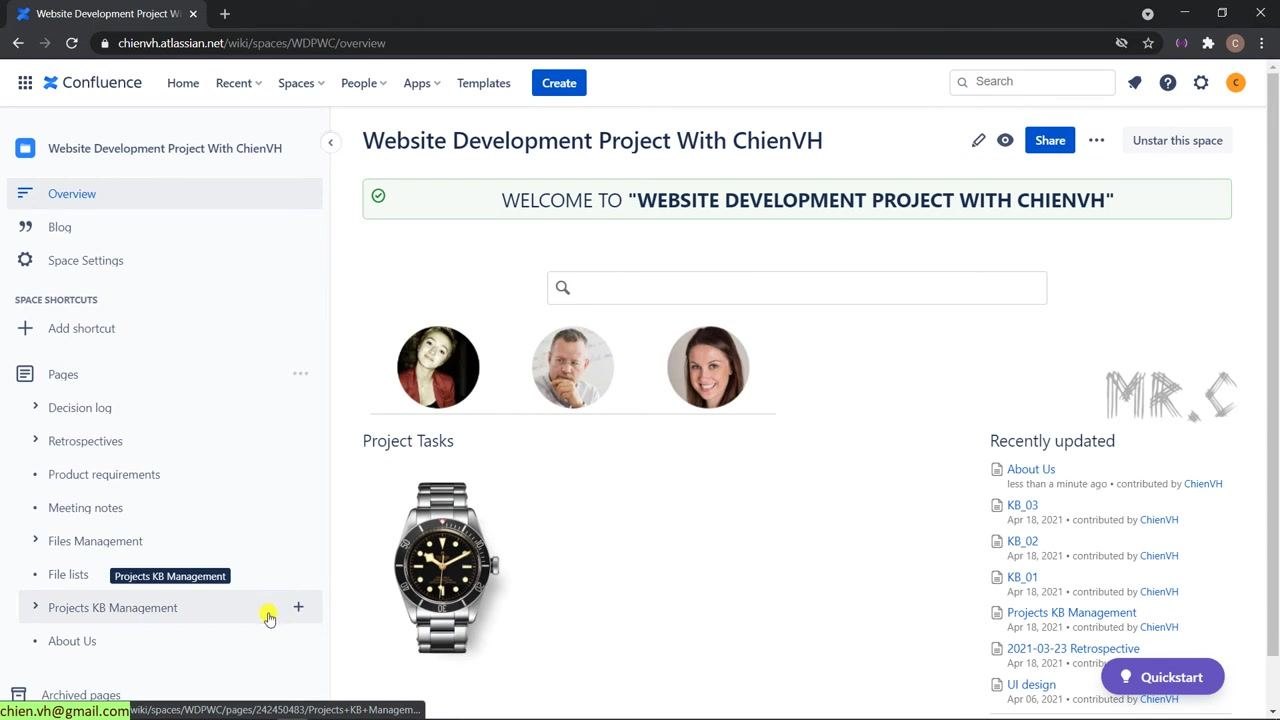Open the People dropdown menu
The image size is (1280, 720).
click(364, 83)
